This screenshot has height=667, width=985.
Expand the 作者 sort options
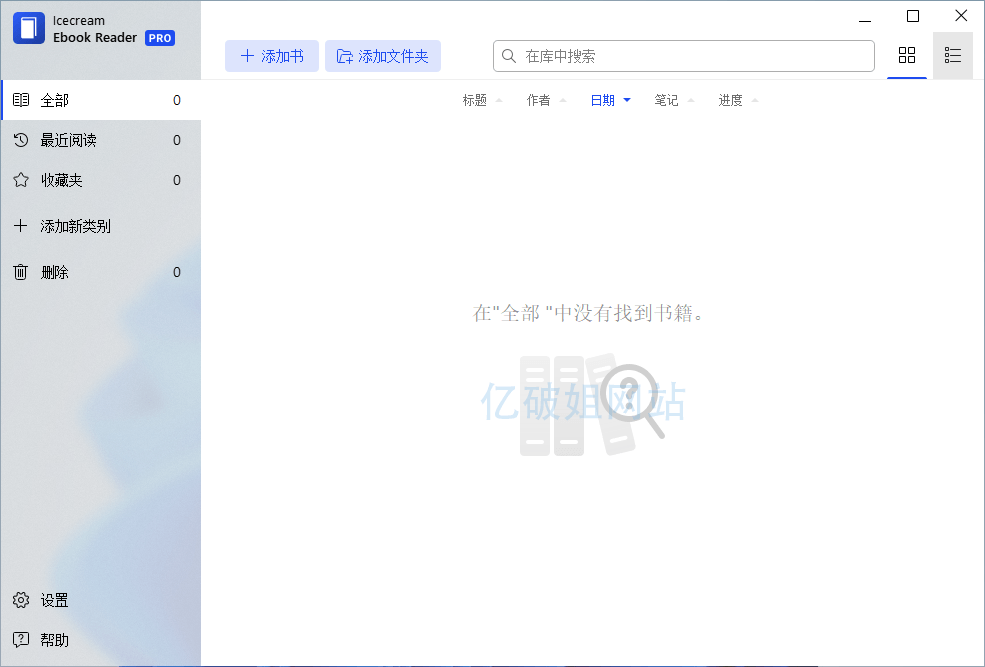point(540,100)
